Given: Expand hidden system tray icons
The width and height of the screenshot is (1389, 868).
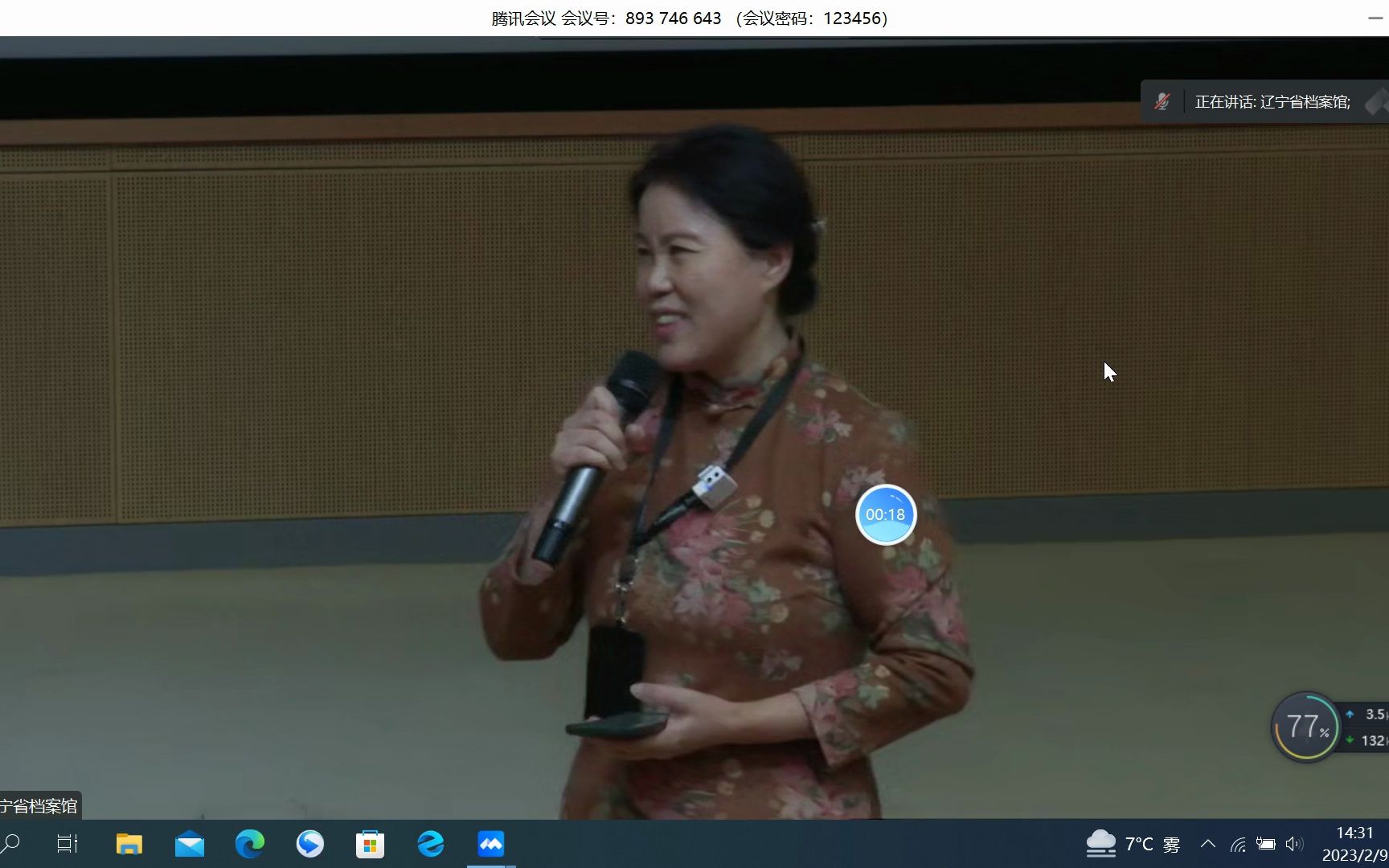Looking at the screenshot, I should [x=1207, y=844].
